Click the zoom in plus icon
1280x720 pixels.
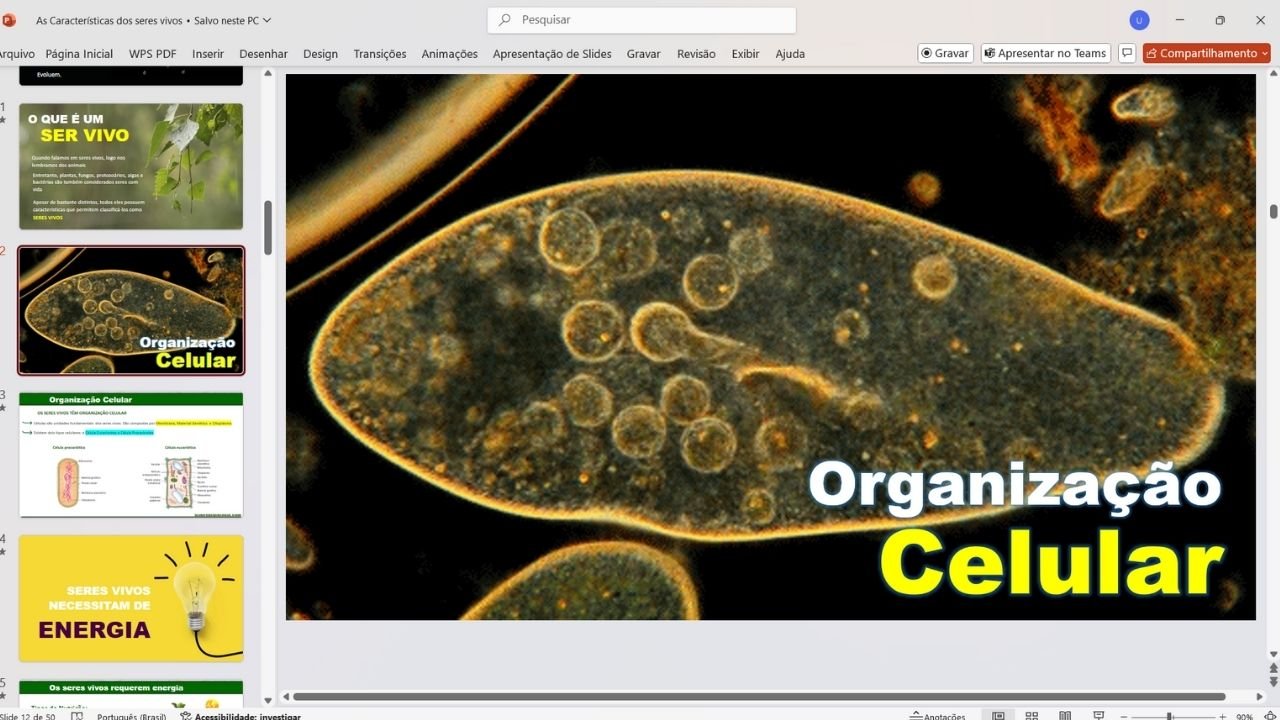1222,716
